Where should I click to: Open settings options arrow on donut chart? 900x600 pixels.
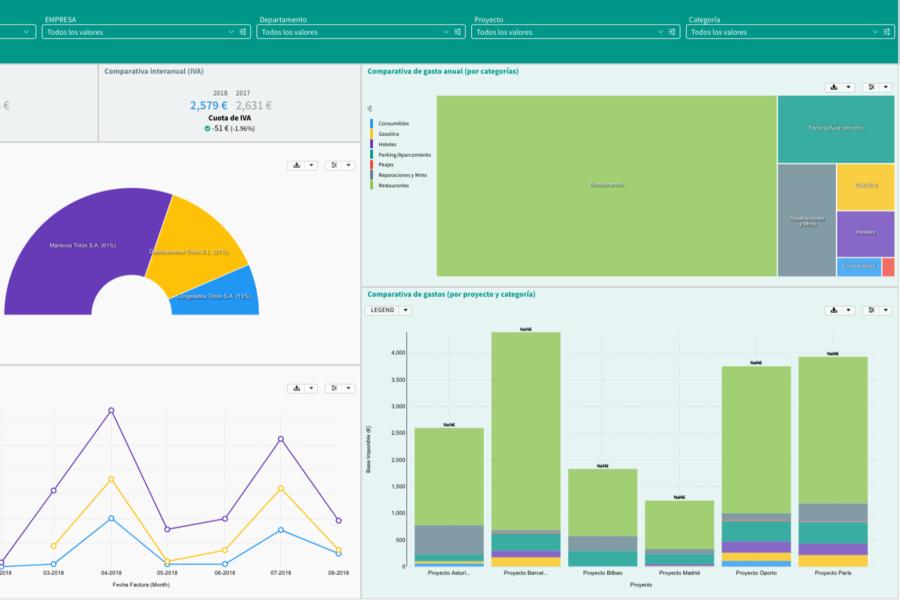[x=348, y=165]
